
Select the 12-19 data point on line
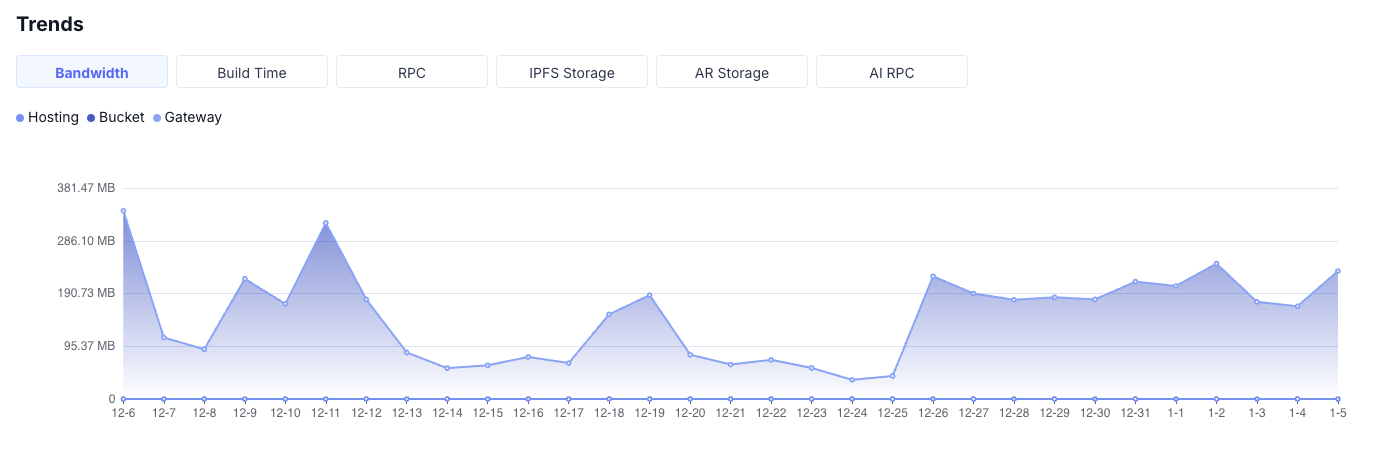(649, 295)
